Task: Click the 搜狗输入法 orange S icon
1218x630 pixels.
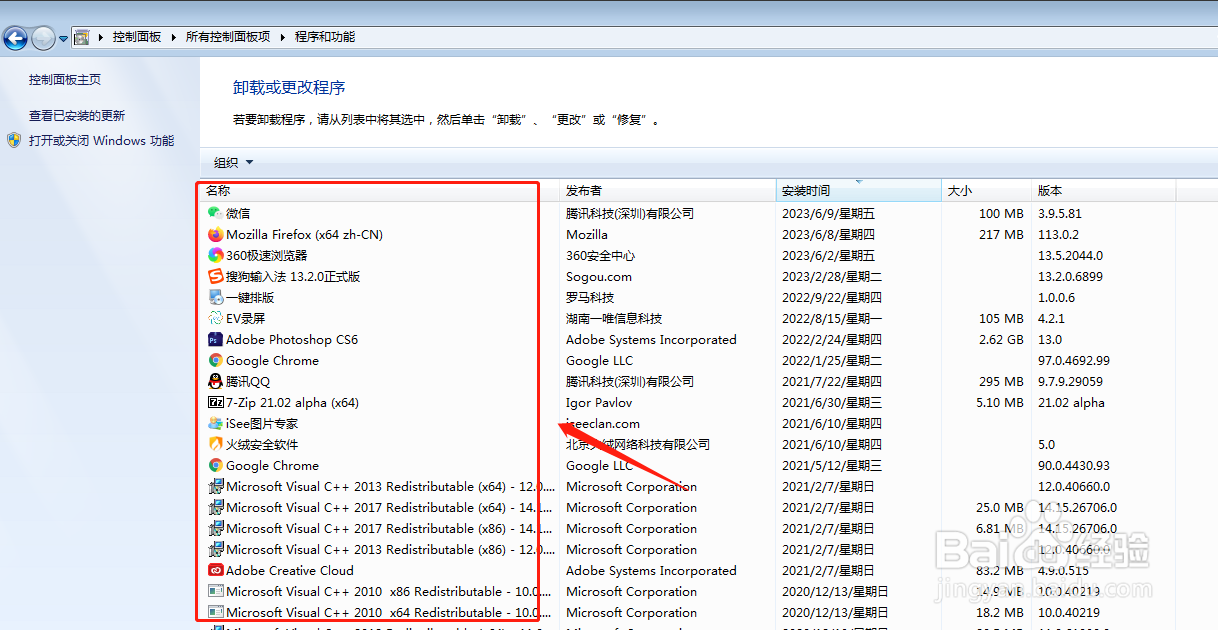Action: (215, 276)
